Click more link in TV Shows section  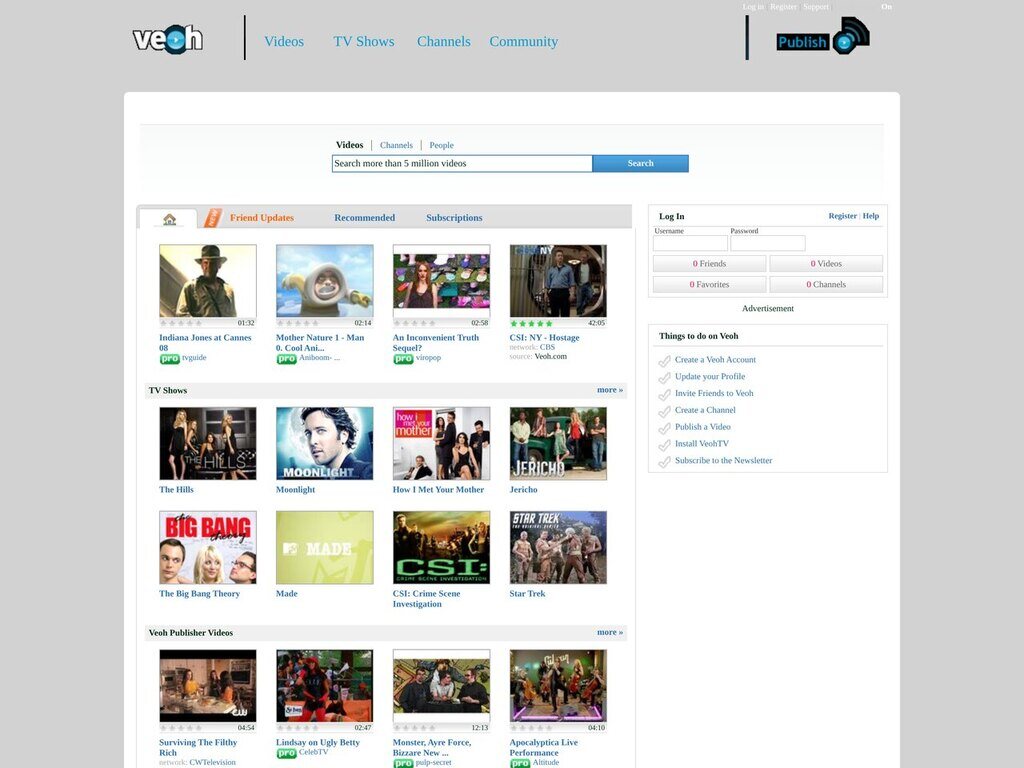pyautogui.click(x=610, y=390)
